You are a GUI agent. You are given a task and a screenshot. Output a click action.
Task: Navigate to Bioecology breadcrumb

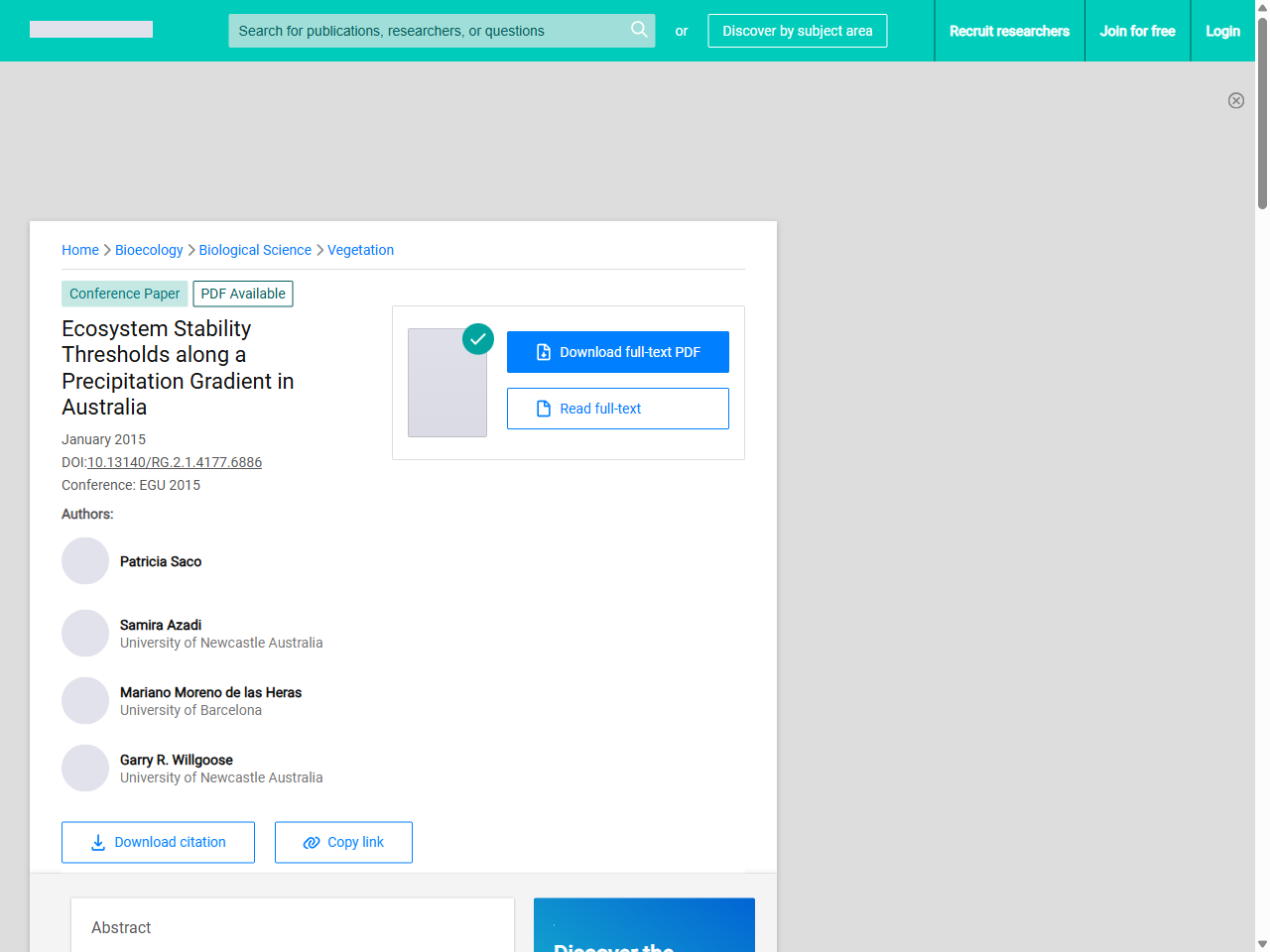[x=149, y=250]
